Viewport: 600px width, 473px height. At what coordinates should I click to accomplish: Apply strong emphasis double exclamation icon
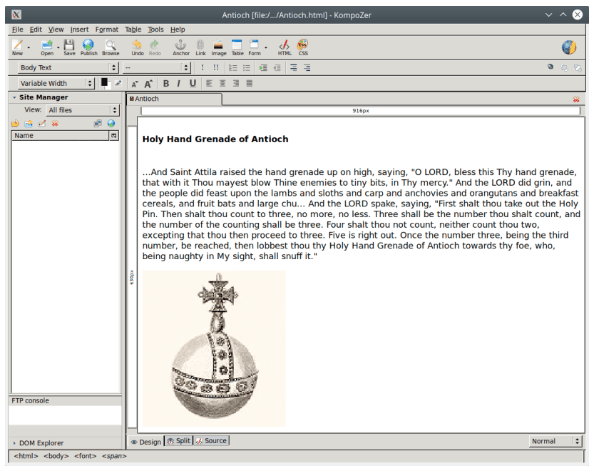point(216,68)
